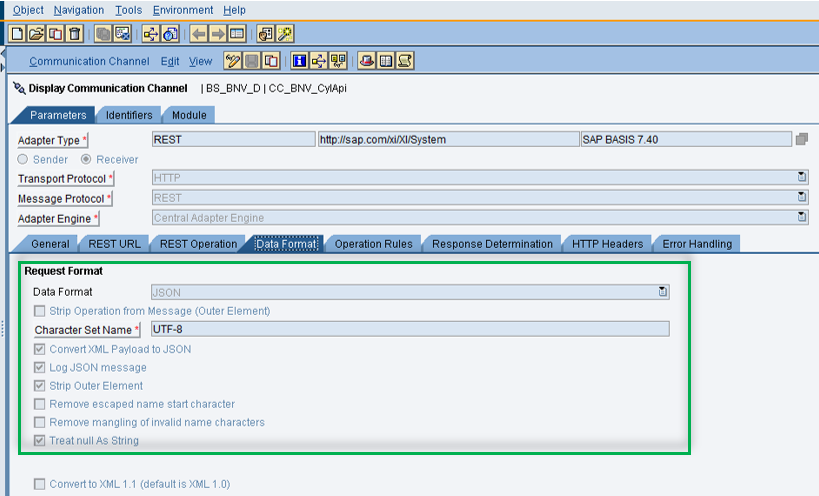Open the Message Protocol dropdown
The width and height of the screenshot is (819, 496).
coord(802,197)
